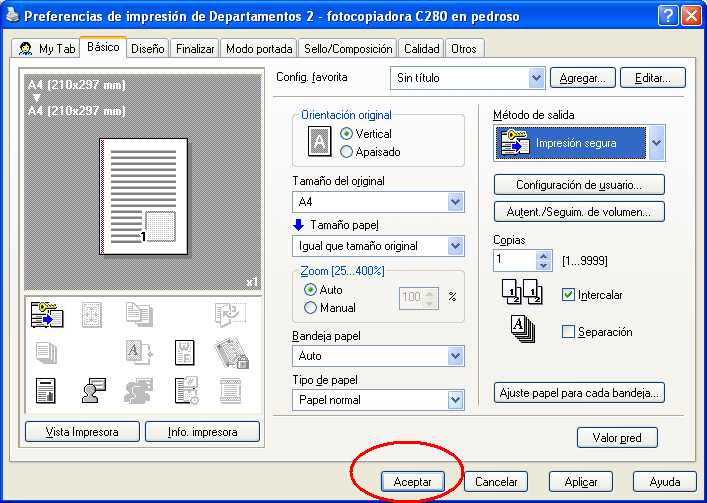Decrease Copias with the down arrow
707x503 pixels.
click(x=544, y=265)
